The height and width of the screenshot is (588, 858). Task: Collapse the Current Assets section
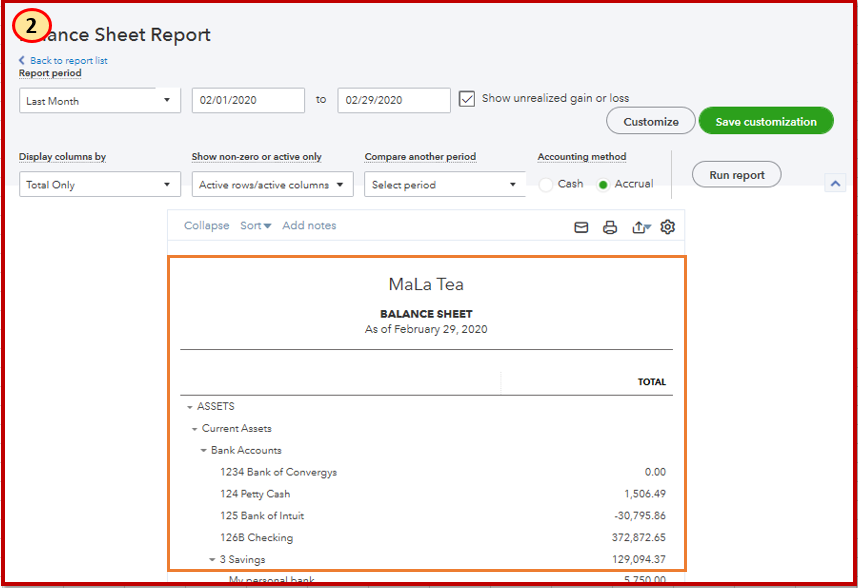tap(194, 429)
